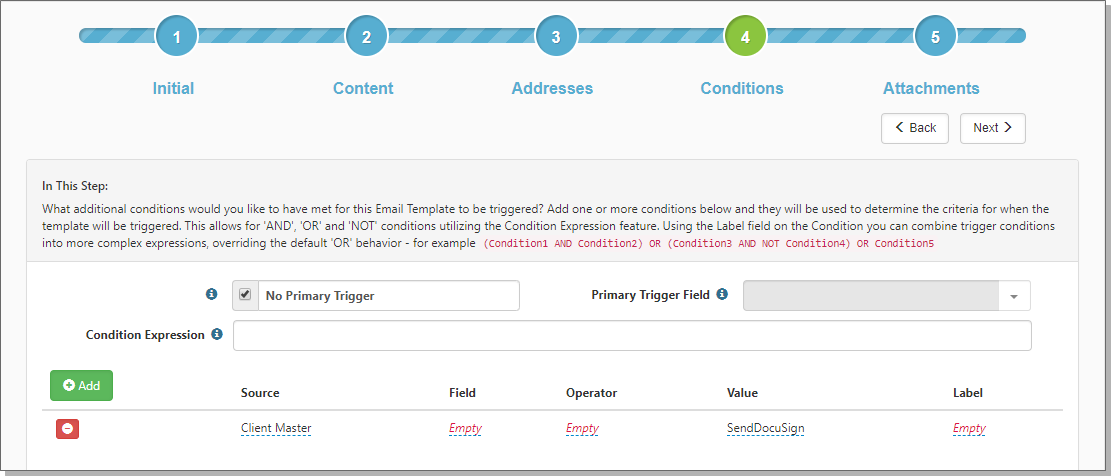Screen dimensions: 1111x476
Task: Click the step 2 Content circle
Action: tap(366, 35)
